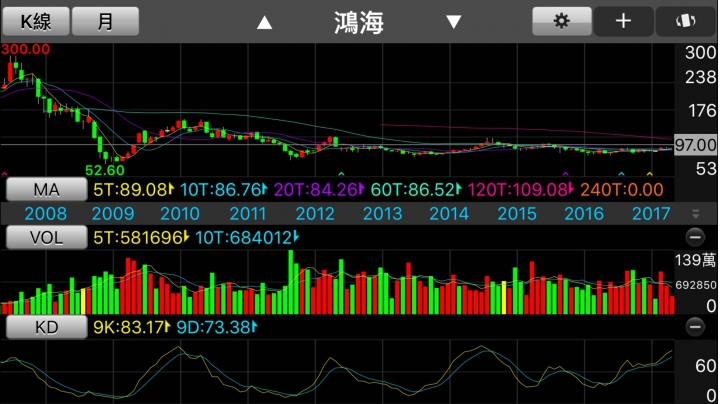This screenshot has height=404, width=720.
Task: Tap MA 60T:86.52 value
Action: (416, 190)
